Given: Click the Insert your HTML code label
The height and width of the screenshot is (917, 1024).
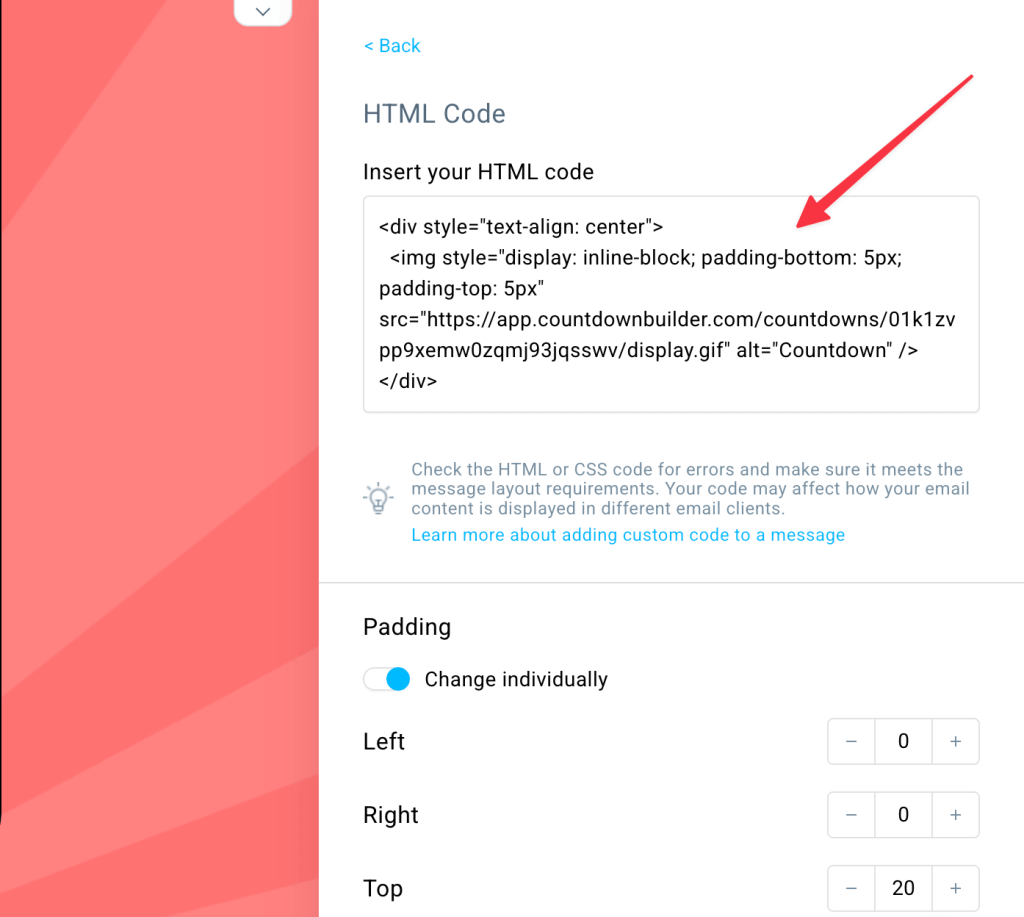Looking at the screenshot, I should coord(478,172).
